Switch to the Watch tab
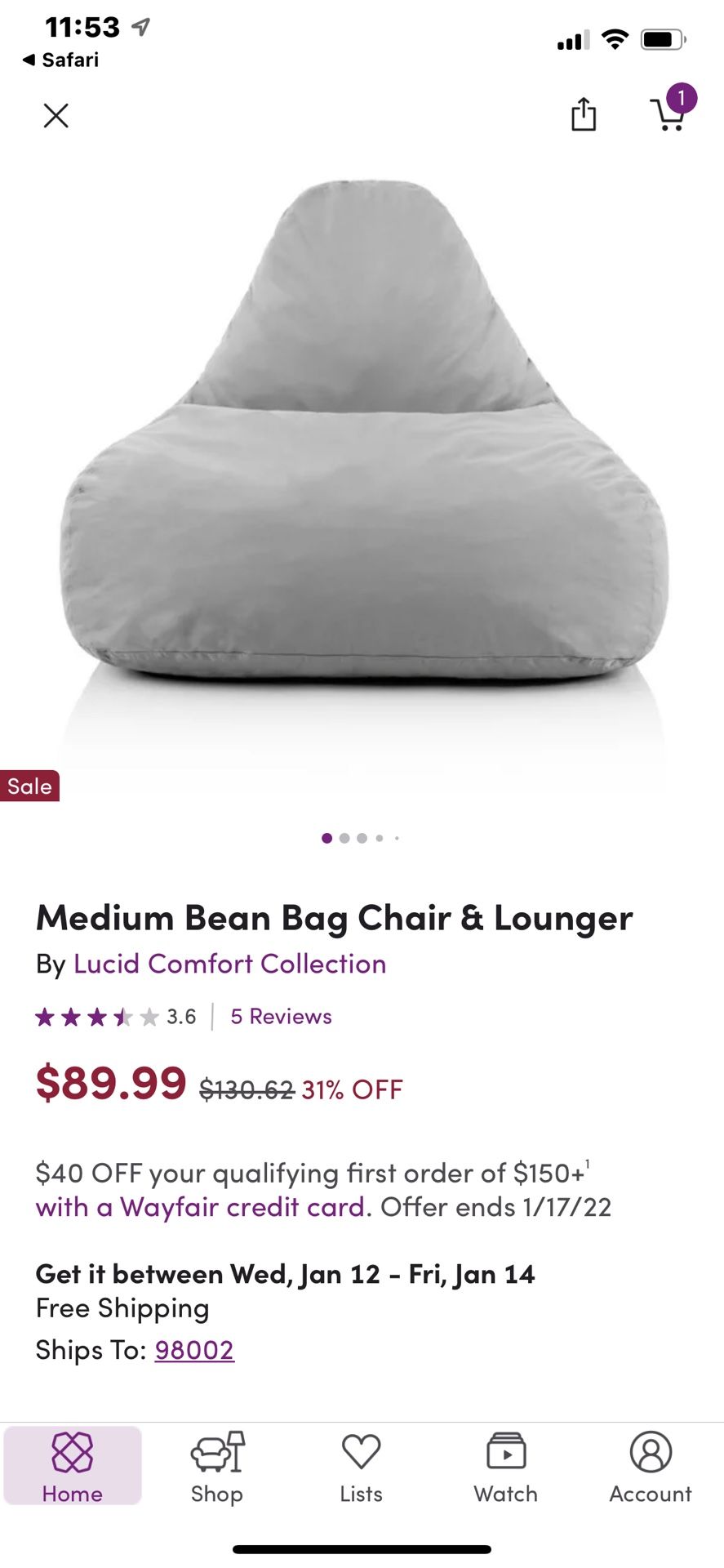 (x=506, y=1467)
